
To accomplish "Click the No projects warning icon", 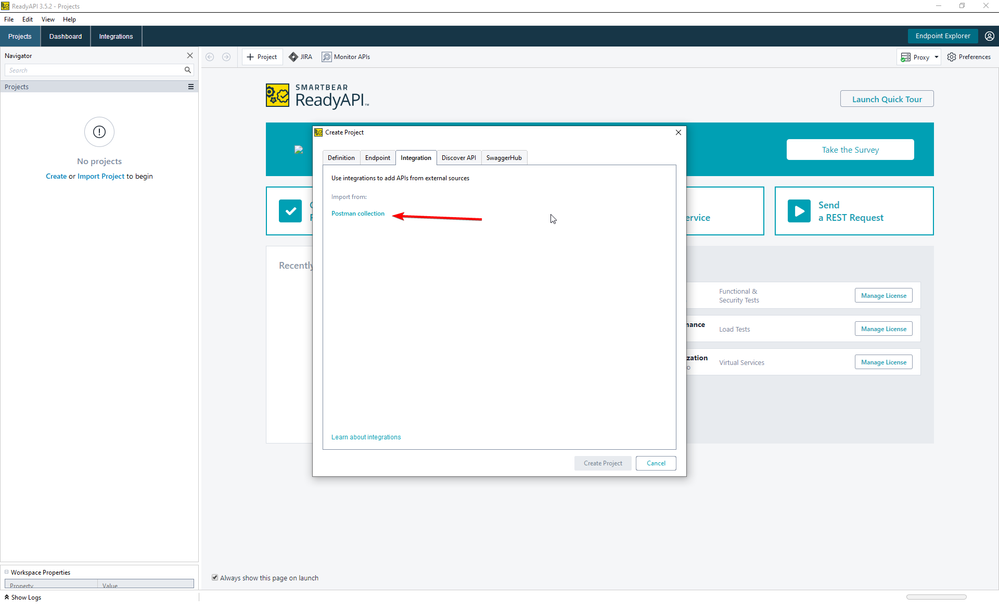I will 99,132.
